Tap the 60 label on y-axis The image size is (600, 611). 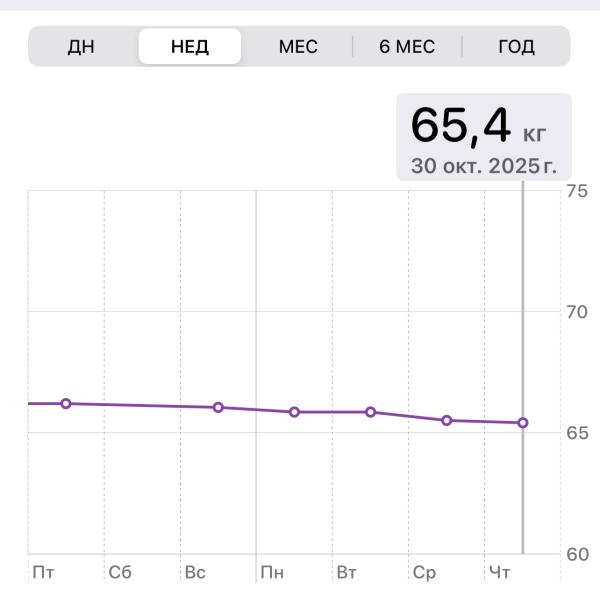[575, 553]
